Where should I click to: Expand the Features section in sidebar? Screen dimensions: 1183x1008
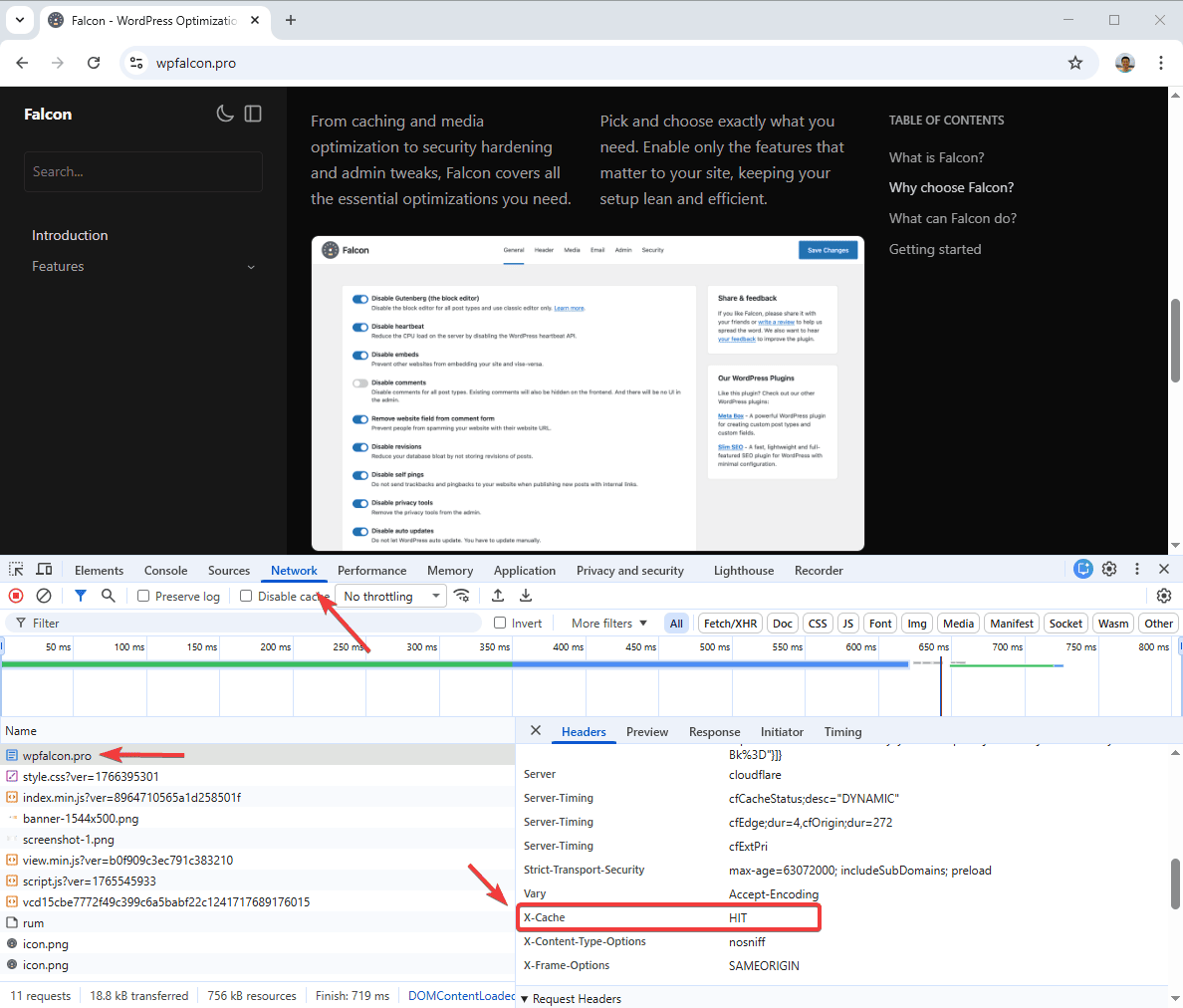tap(250, 266)
